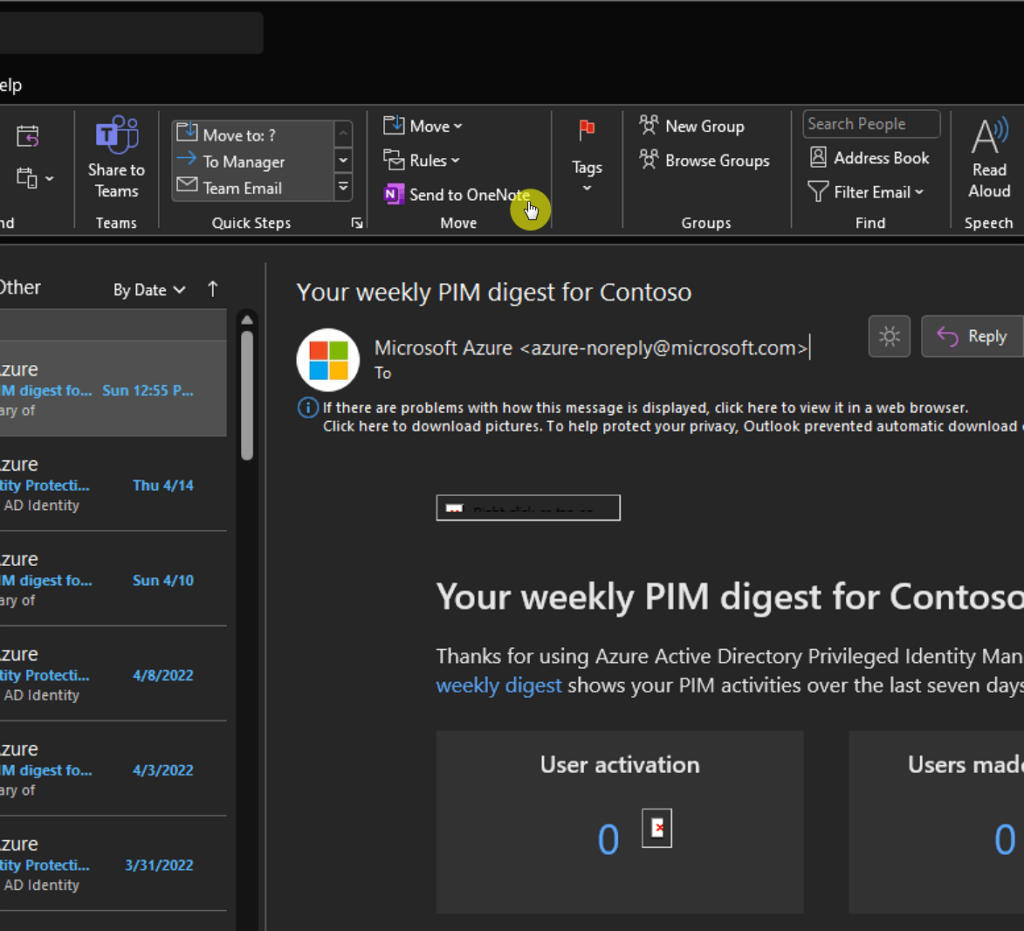Expand the Quick Steps gallery more arrow
1024x931 pixels.
pyautogui.click(x=343, y=187)
